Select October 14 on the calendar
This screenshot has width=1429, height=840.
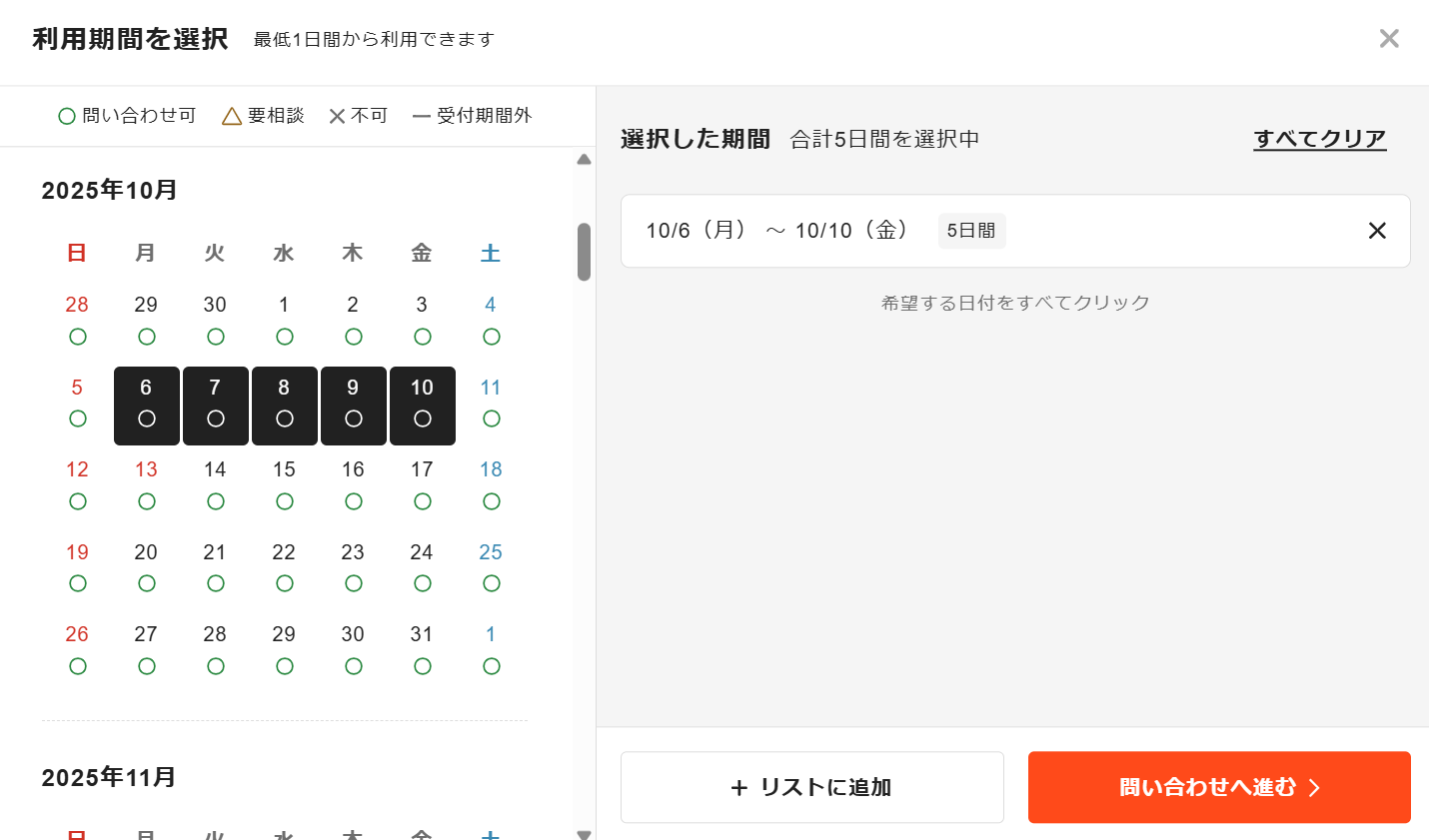click(216, 483)
